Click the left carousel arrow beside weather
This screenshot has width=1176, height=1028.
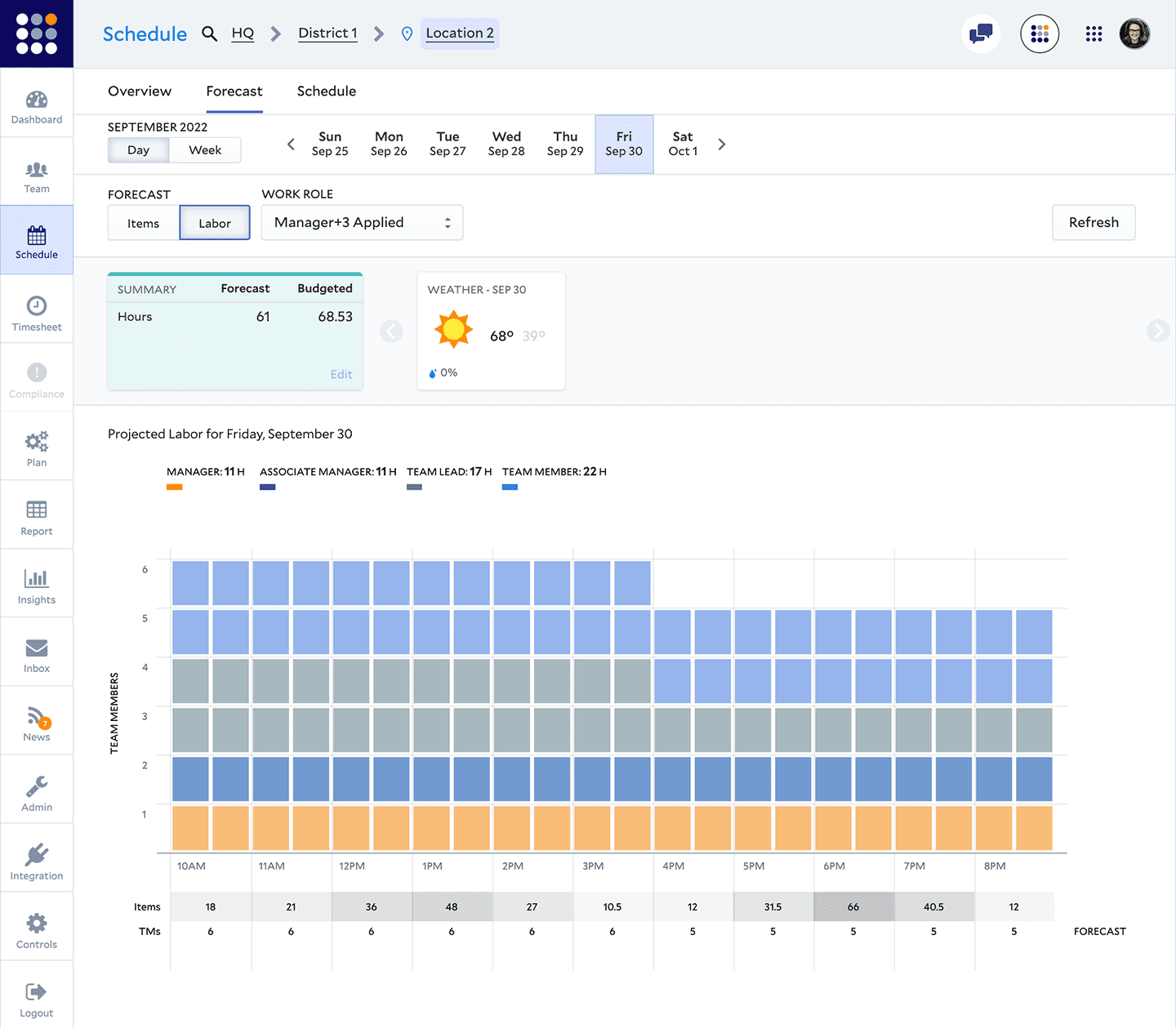pos(391,332)
